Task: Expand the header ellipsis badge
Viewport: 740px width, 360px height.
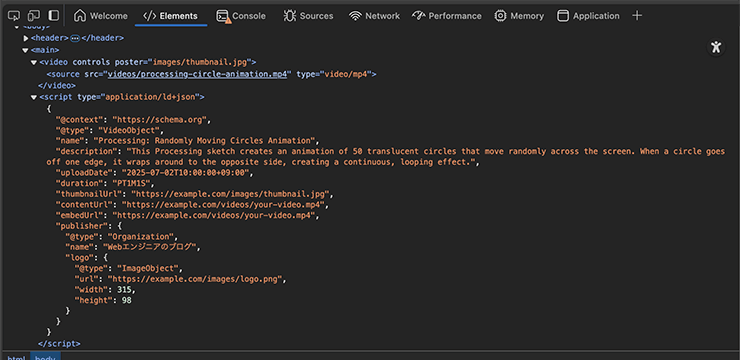Action: point(75,38)
